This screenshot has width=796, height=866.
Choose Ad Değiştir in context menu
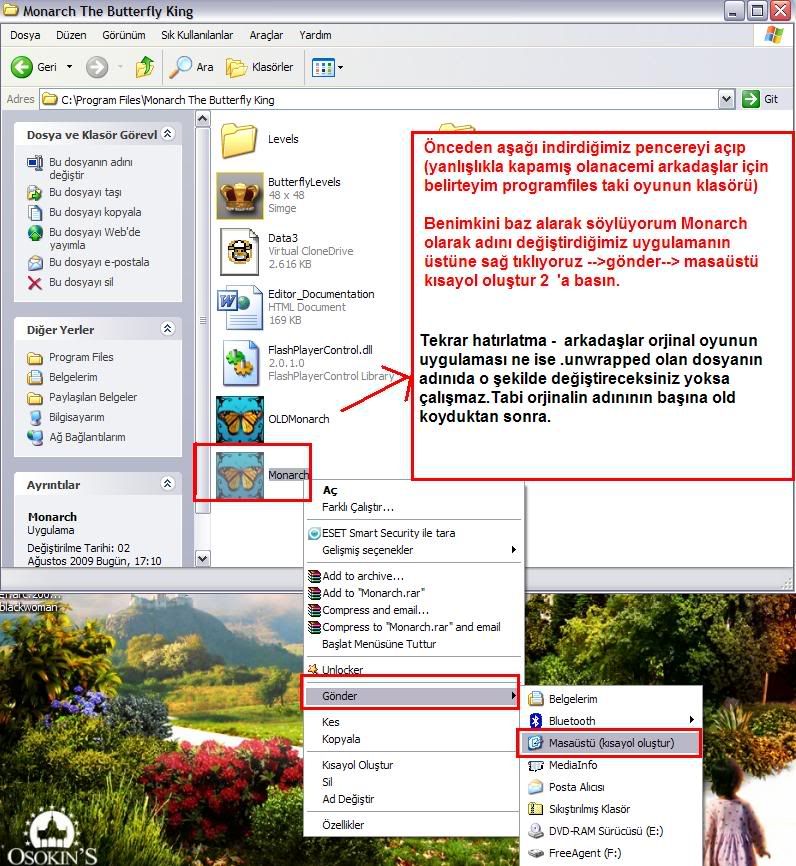pos(413,799)
